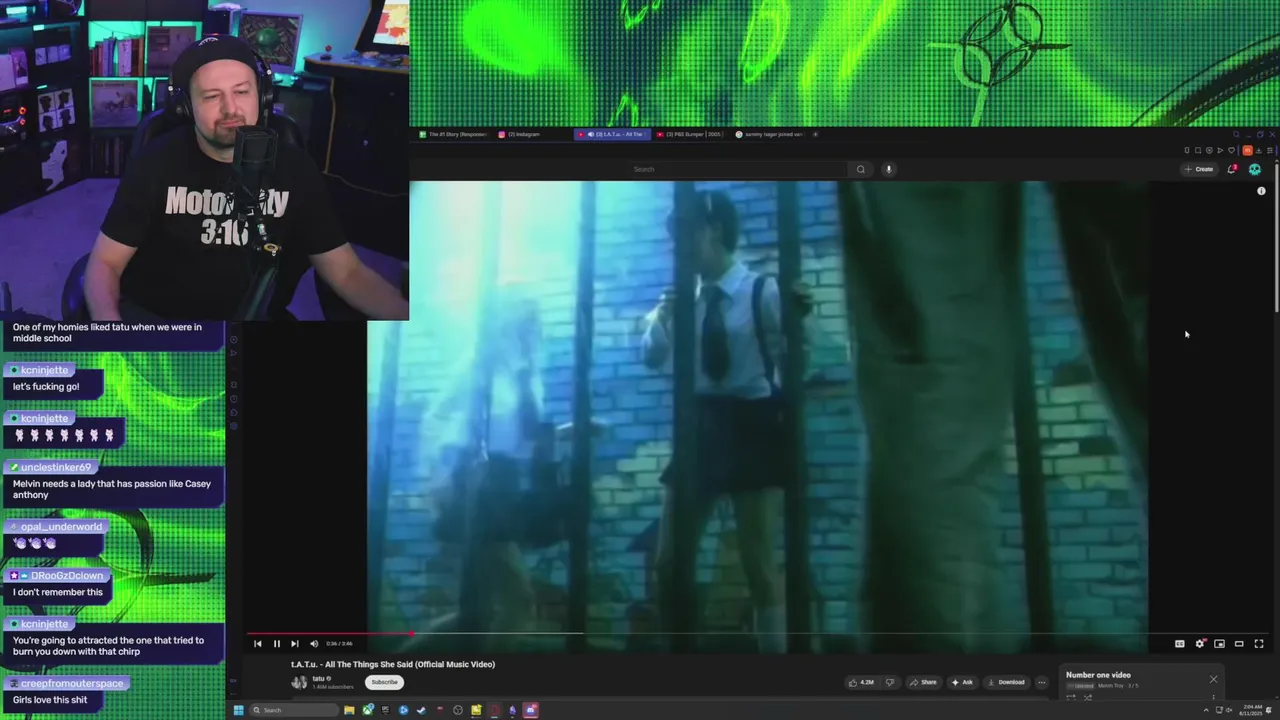Open the skull account avatar menu
The image size is (1280, 720).
point(1255,169)
